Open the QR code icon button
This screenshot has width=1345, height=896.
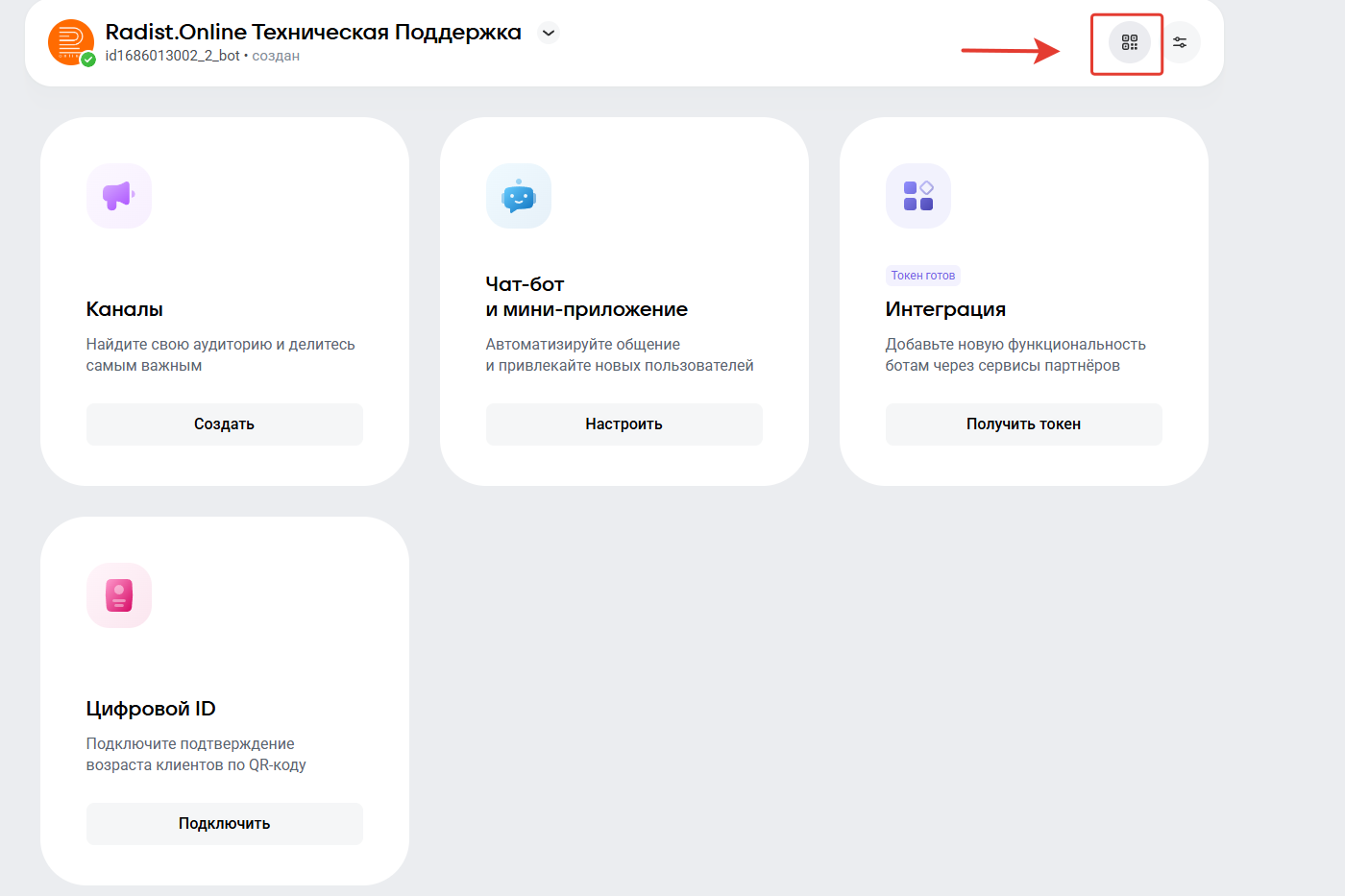1129,42
